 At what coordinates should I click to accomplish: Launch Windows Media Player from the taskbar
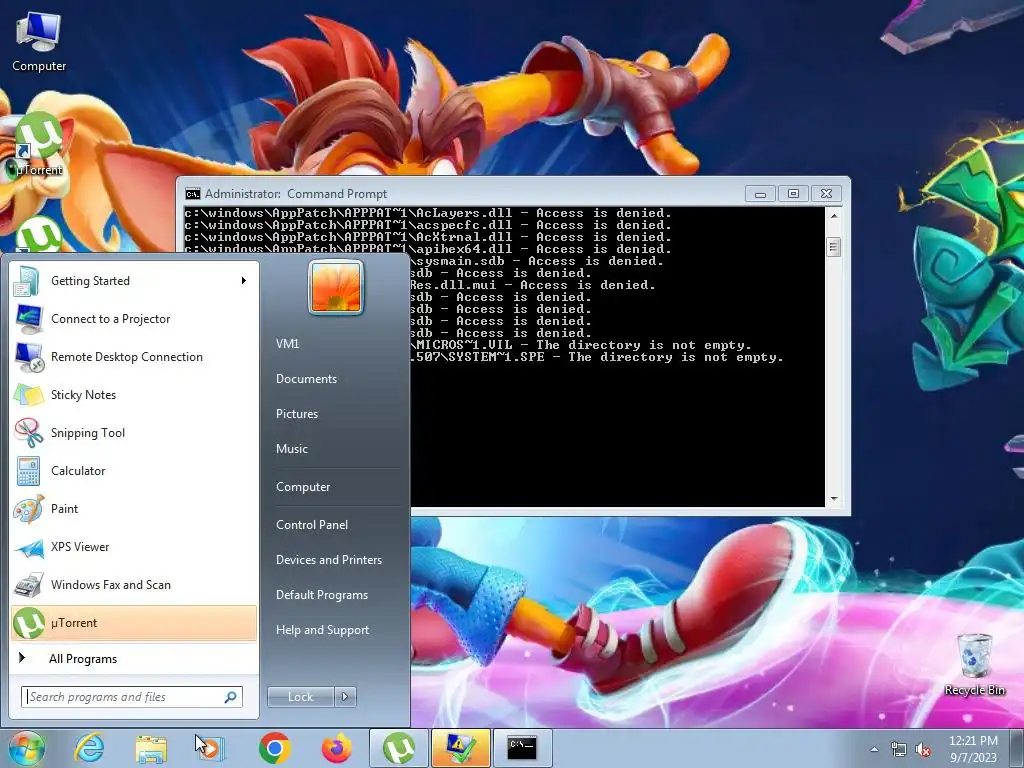[x=212, y=748]
